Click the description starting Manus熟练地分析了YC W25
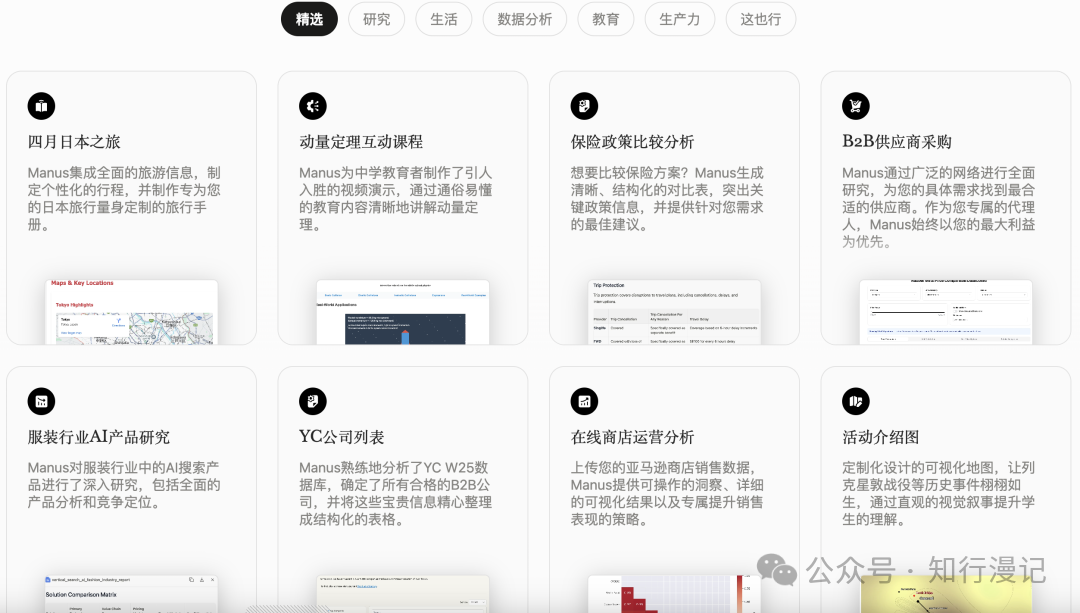This screenshot has width=1080, height=613. [395, 494]
